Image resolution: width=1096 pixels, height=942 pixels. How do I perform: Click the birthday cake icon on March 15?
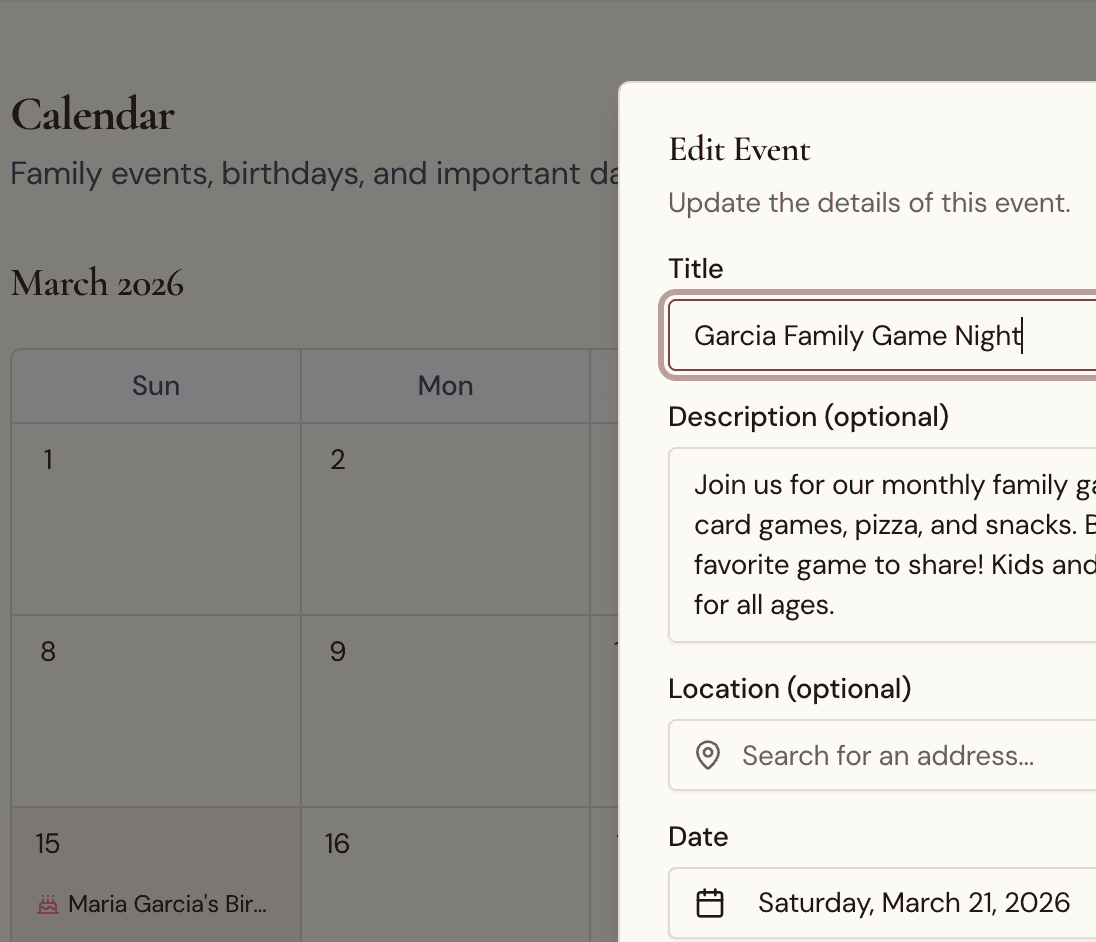(x=47, y=903)
